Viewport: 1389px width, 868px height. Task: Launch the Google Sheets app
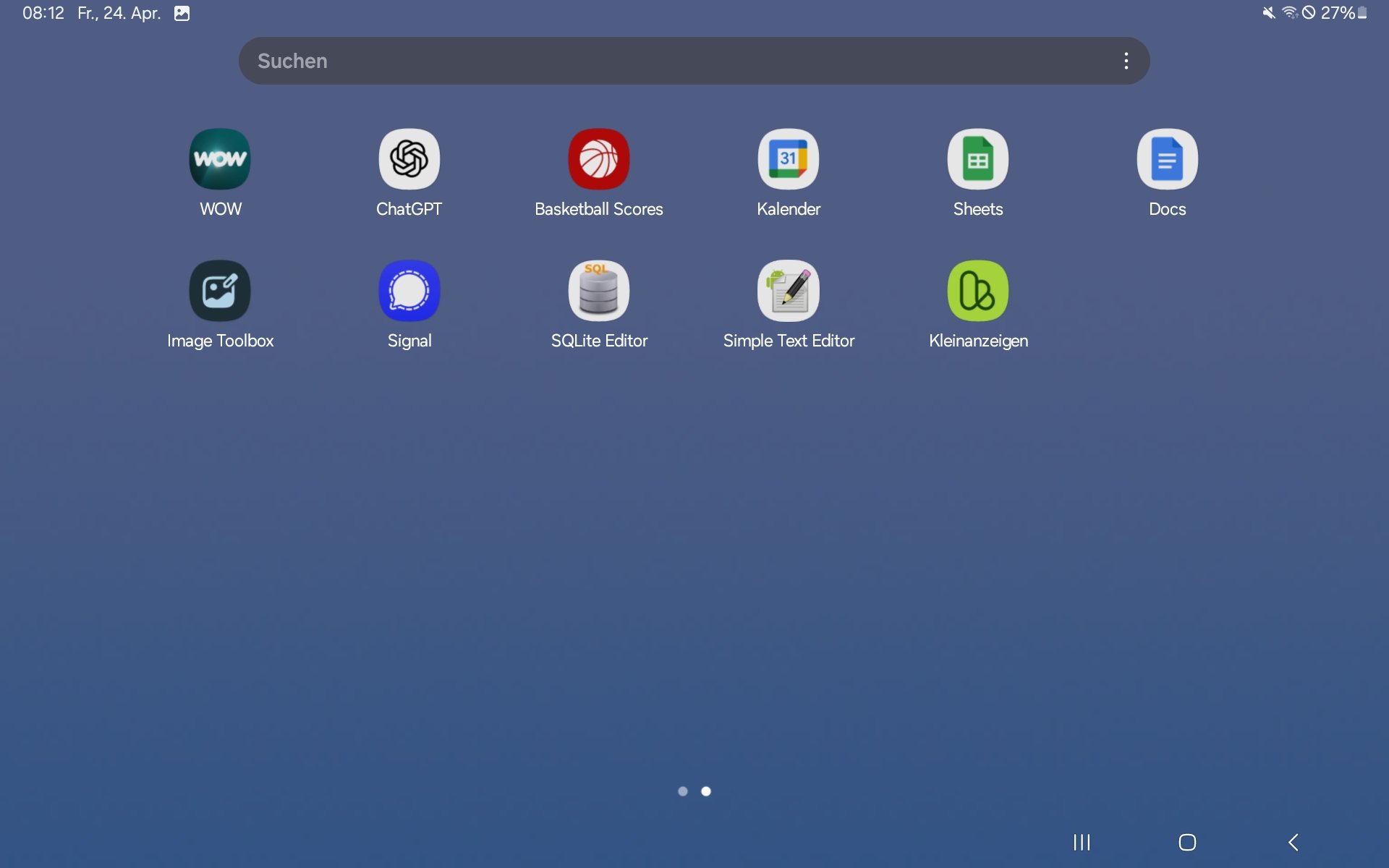(977, 159)
